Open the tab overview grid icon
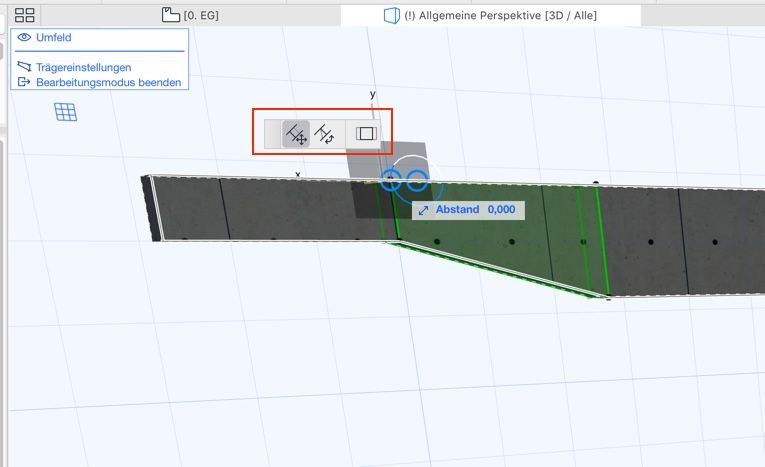 tap(24, 16)
